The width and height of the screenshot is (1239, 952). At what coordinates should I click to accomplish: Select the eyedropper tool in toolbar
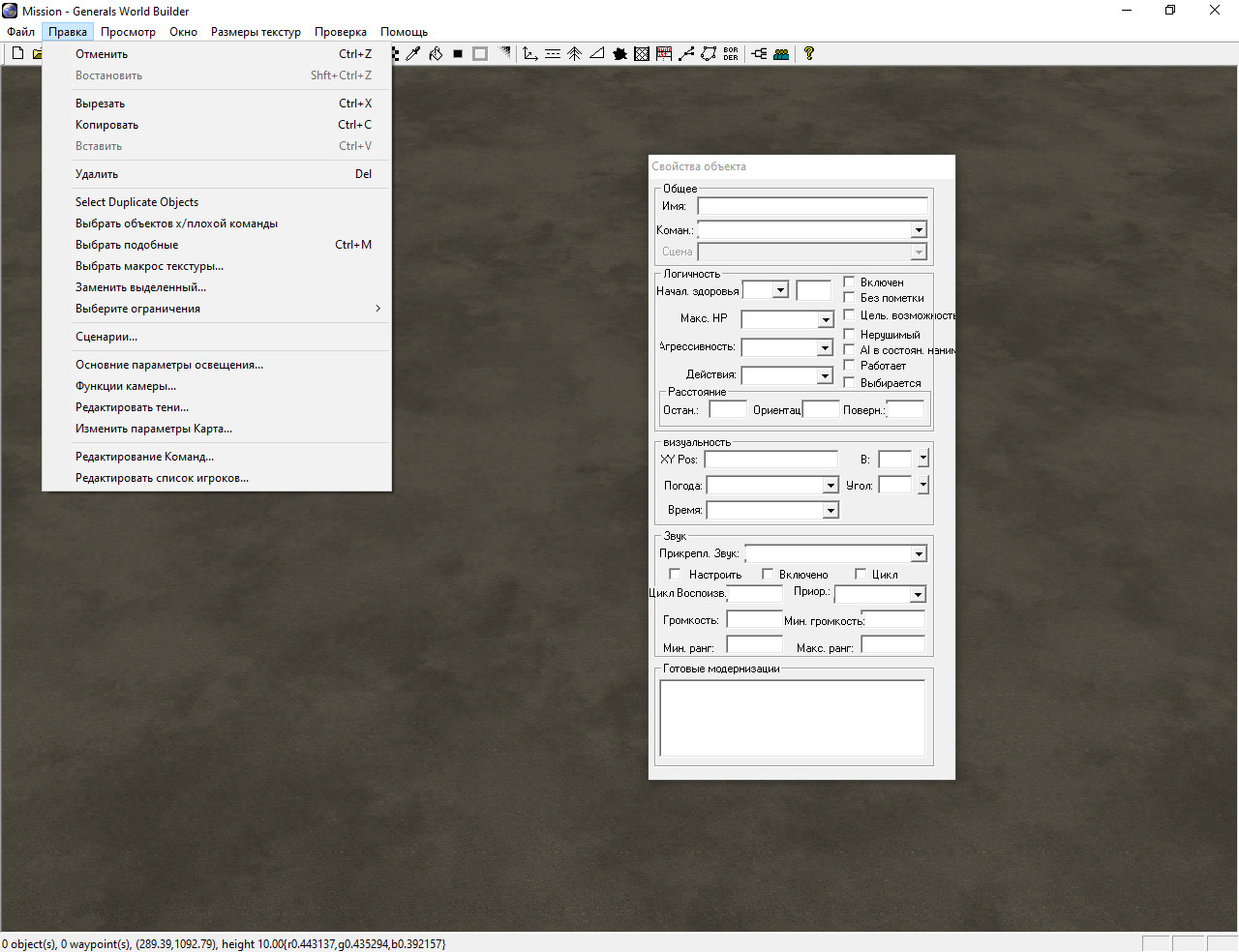[413, 54]
